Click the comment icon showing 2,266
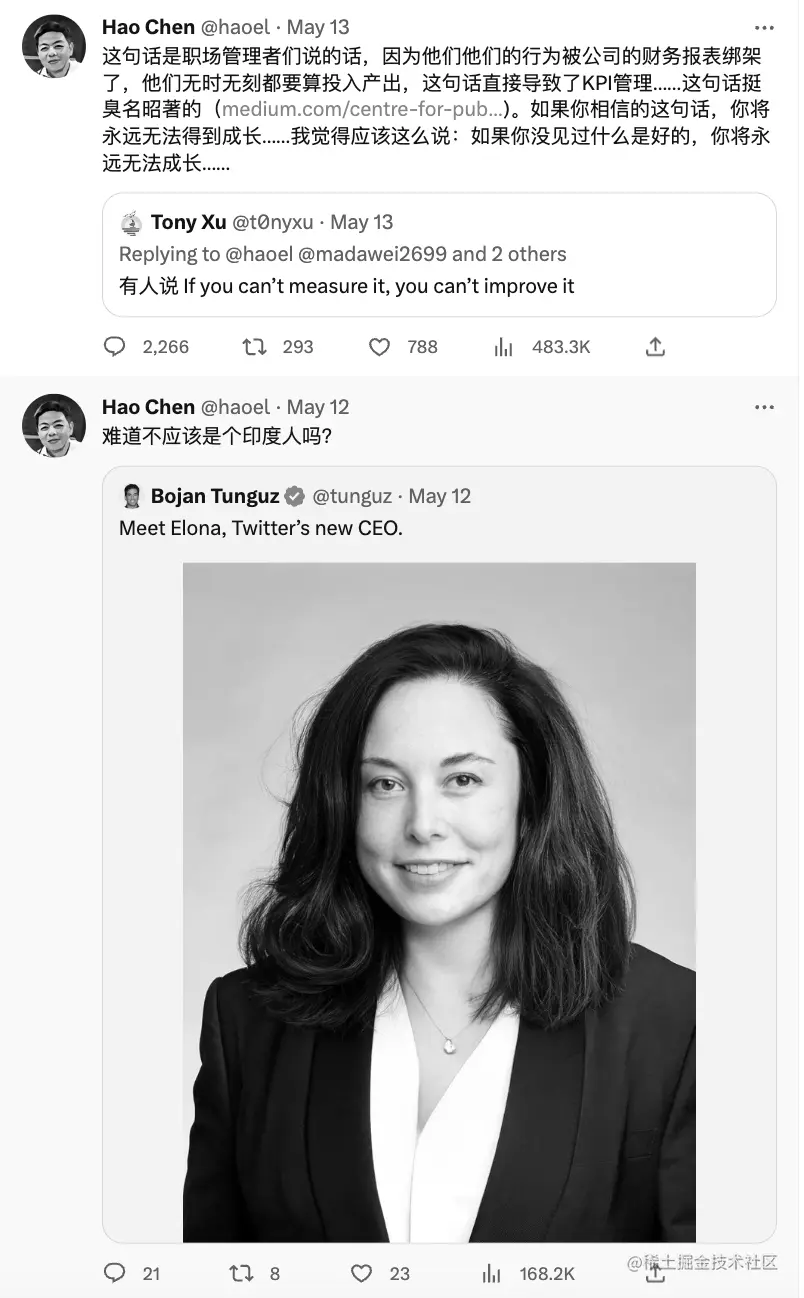804x1298 pixels. pyautogui.click(x=115, y=346)
